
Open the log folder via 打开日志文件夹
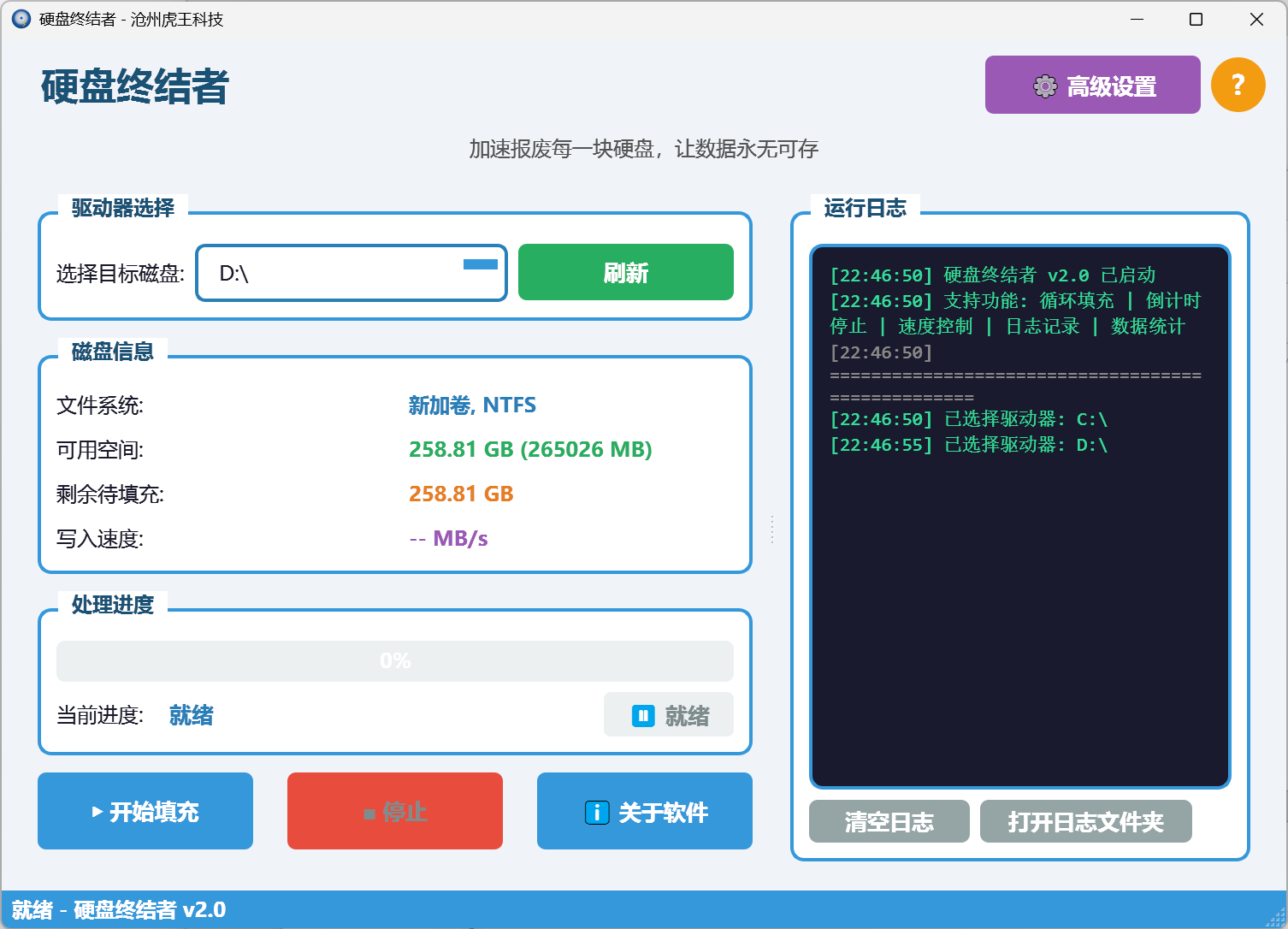pyautogui.click(x=1085, y=822)
